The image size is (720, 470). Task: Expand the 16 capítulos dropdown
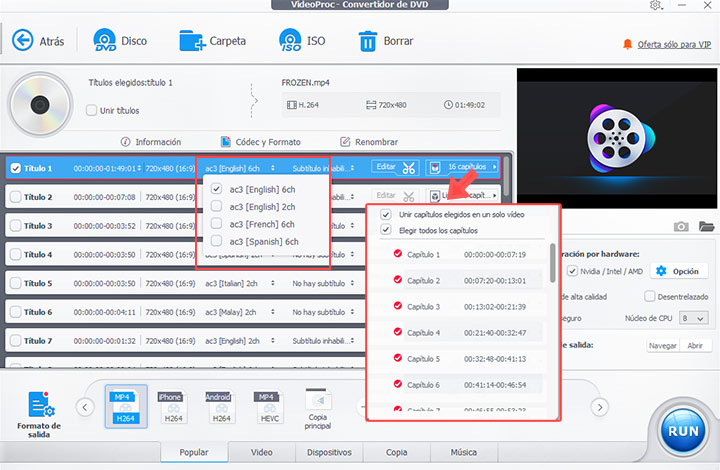click(463, 168)
